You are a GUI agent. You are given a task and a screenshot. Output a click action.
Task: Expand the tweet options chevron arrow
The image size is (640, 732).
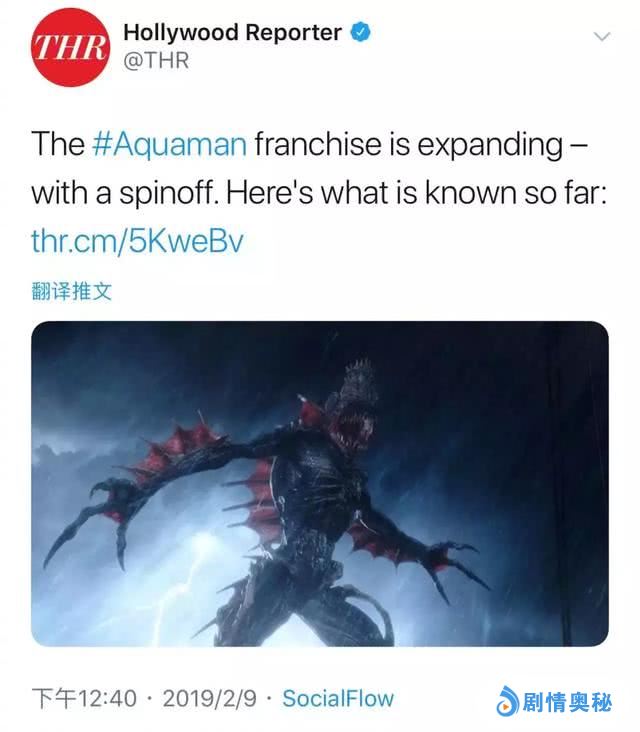(601, 36)
